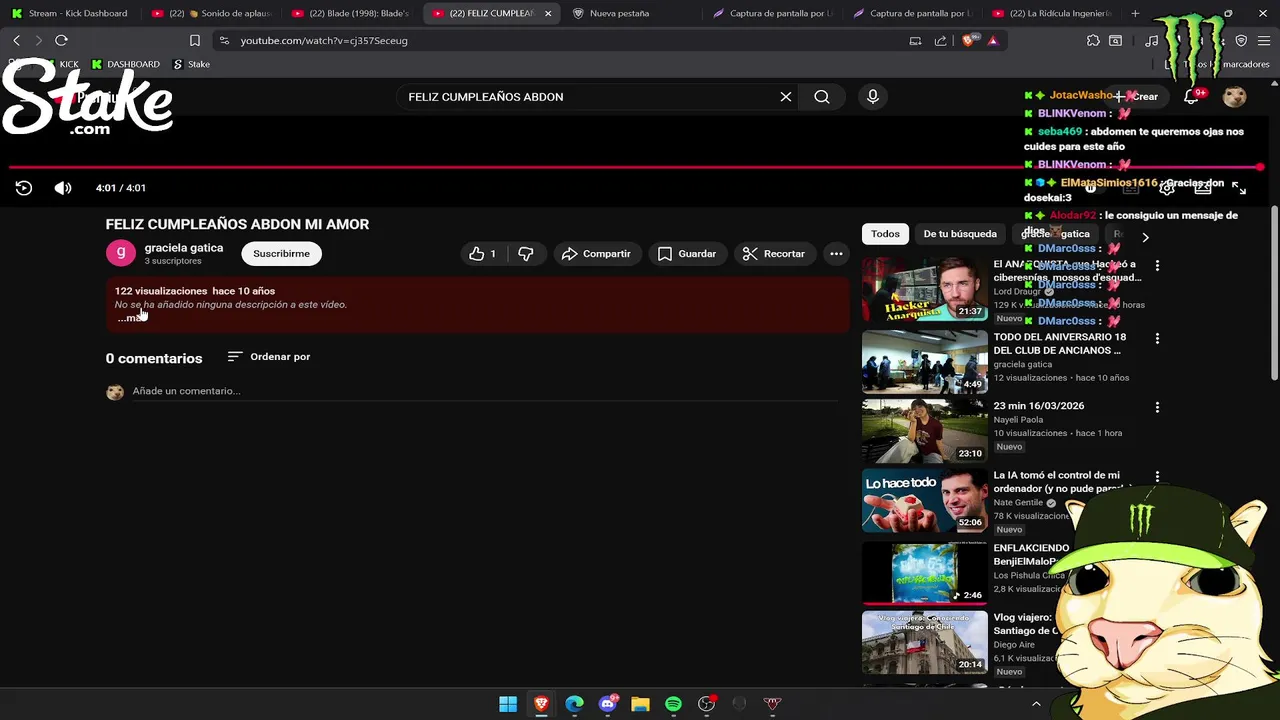The image size is (1280, 720).
Task: Open the browser hamburger menu
Action: (1263, 41)
